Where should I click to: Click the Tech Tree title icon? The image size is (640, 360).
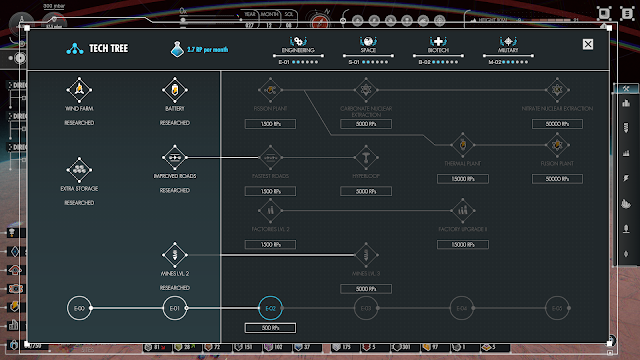(x=75, y=49)
